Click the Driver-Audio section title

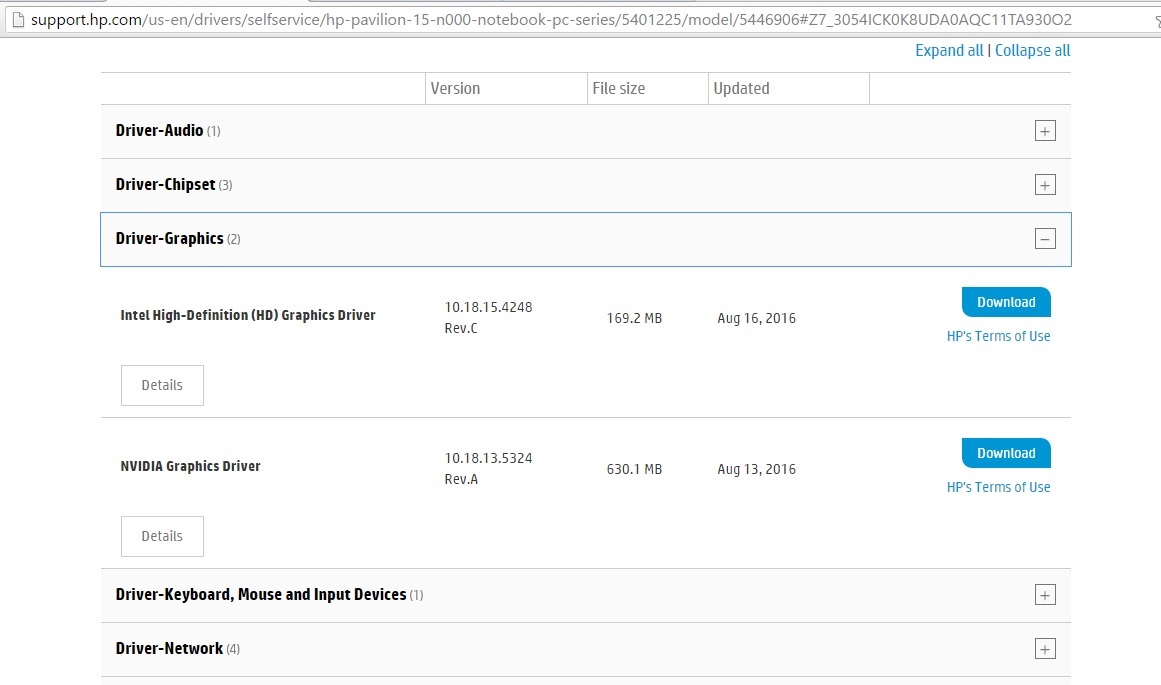(160, 131)
